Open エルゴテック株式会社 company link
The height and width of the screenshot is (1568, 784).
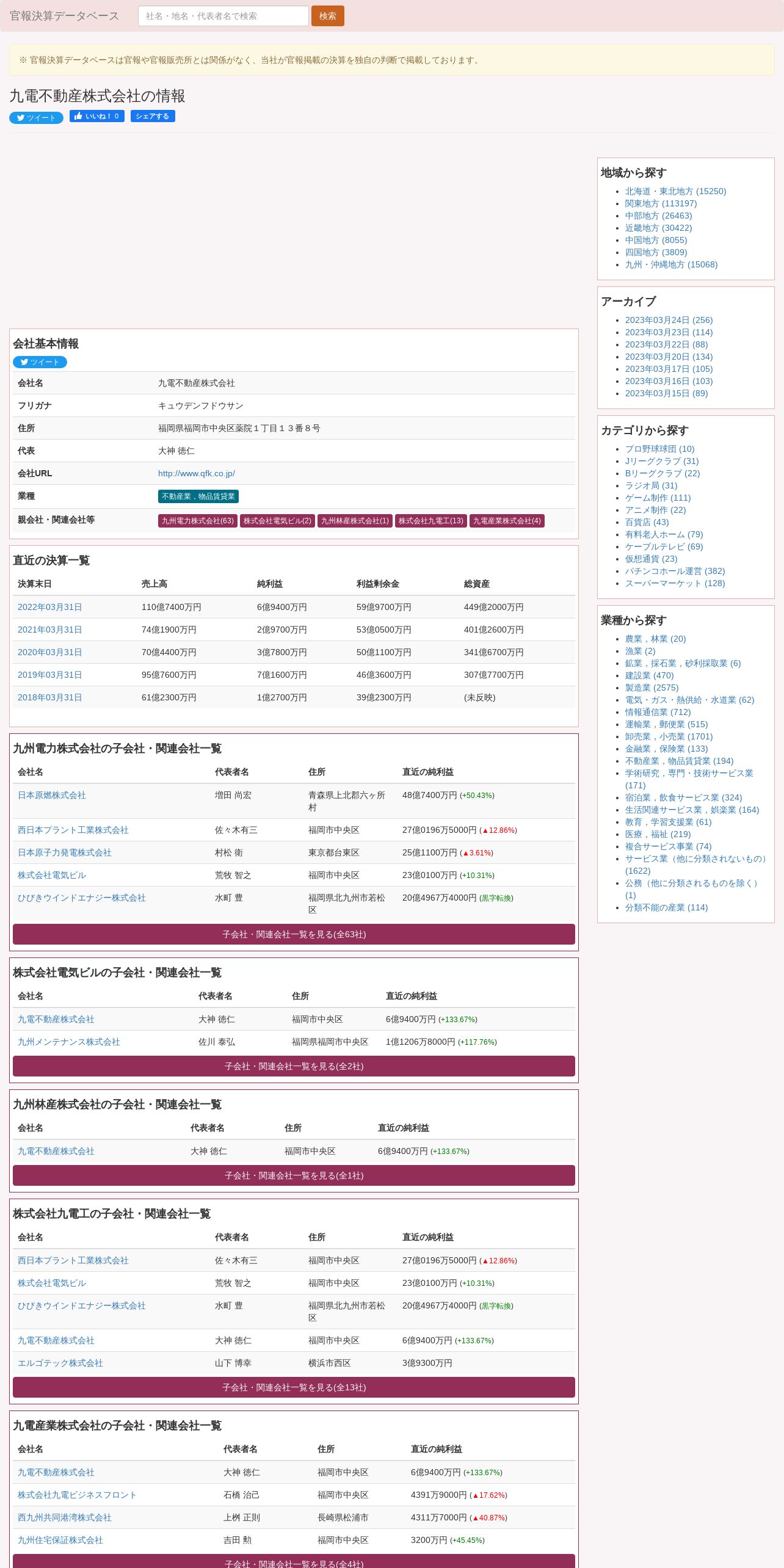coord(60,1363)
